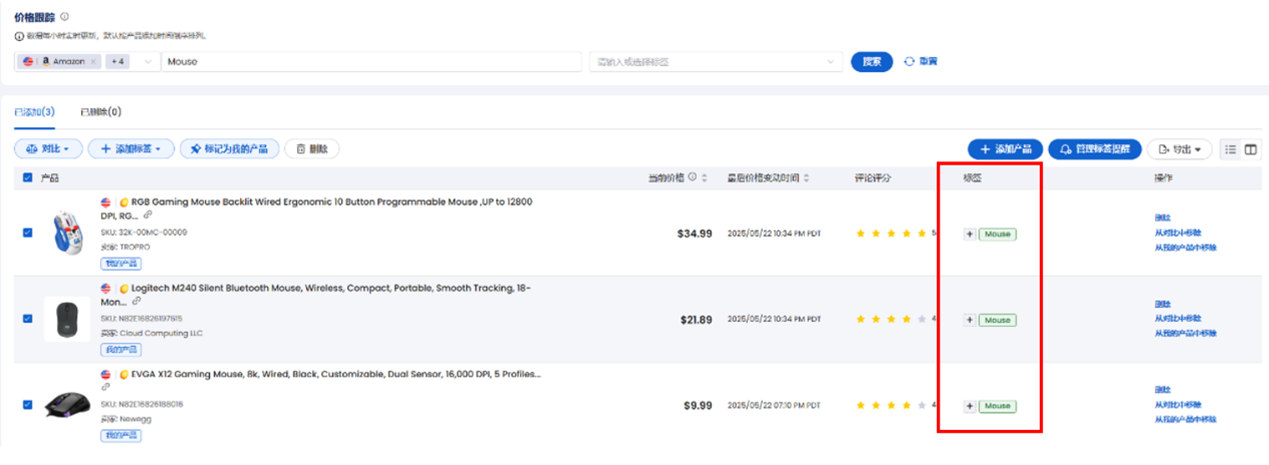Screen dimensions: 1269x465
Task: Uncheck the RGB Gaming Mouse row checkbox
Action: (x=27, y=233)
